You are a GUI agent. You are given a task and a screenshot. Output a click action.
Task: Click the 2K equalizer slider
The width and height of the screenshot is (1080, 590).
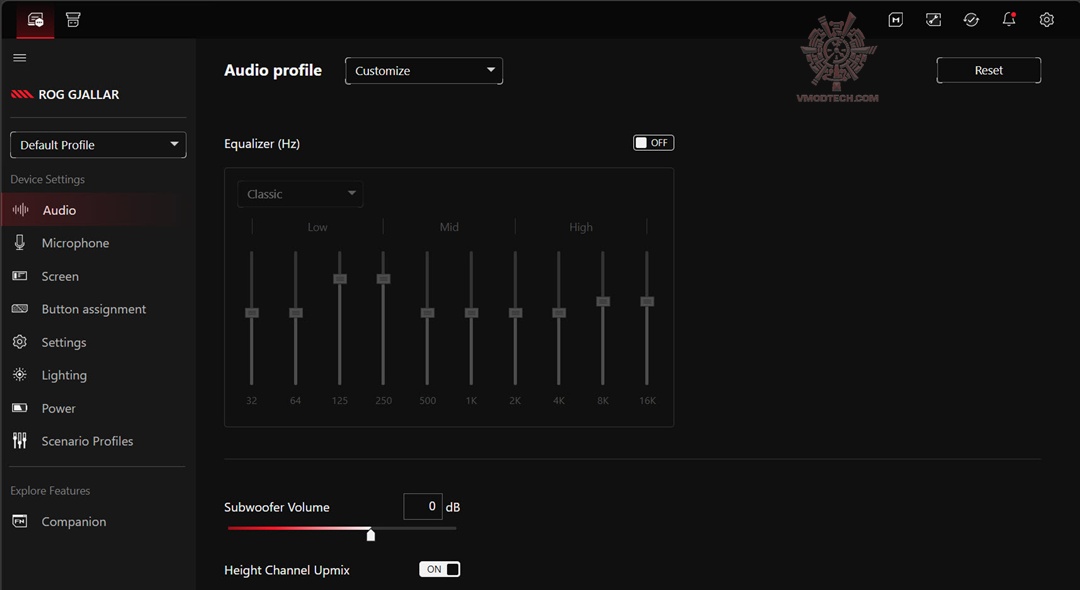pos(515,313)
